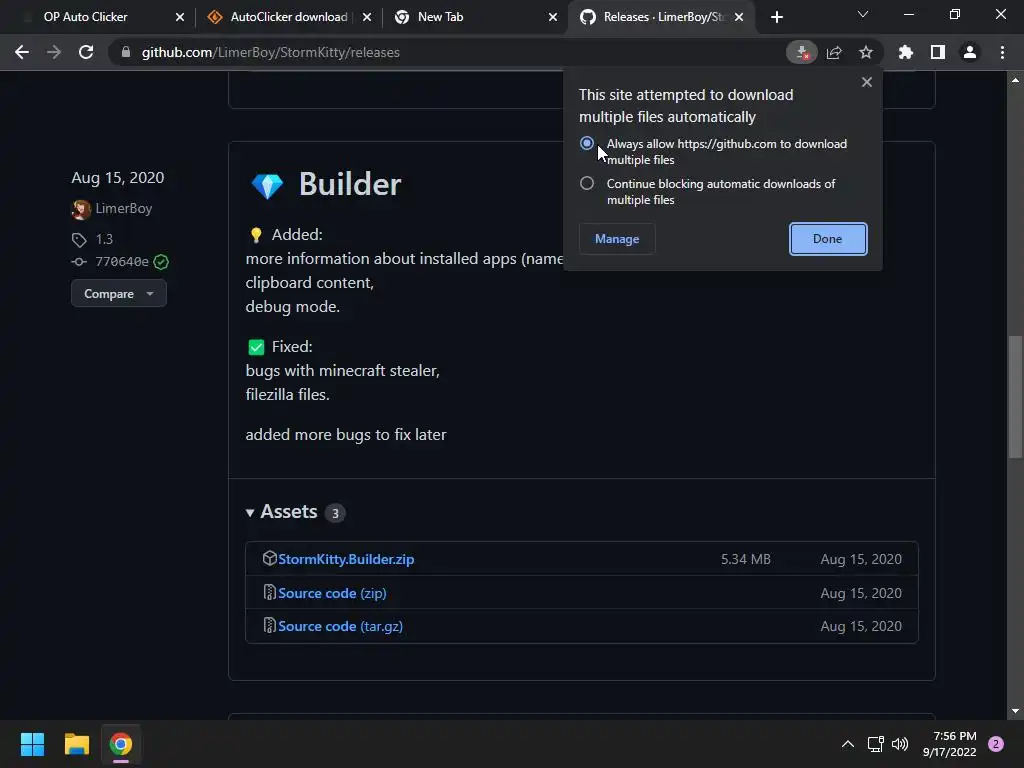Screen dimensions: 1024x768
Task: Open the blocked downloads icon in address bar
Action: (x=802, y=52)
